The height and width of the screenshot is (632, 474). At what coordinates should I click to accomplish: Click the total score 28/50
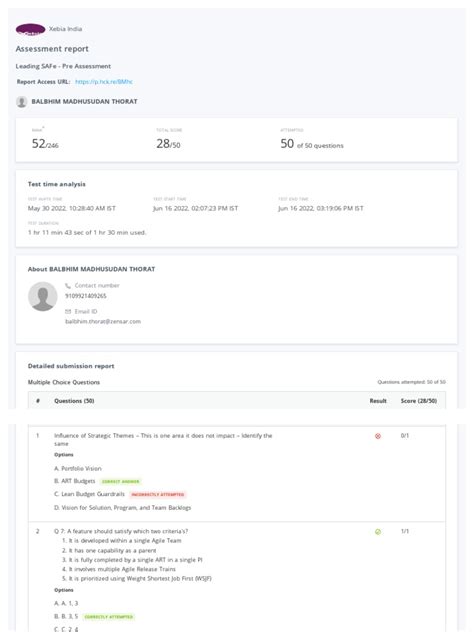point(168,143)
